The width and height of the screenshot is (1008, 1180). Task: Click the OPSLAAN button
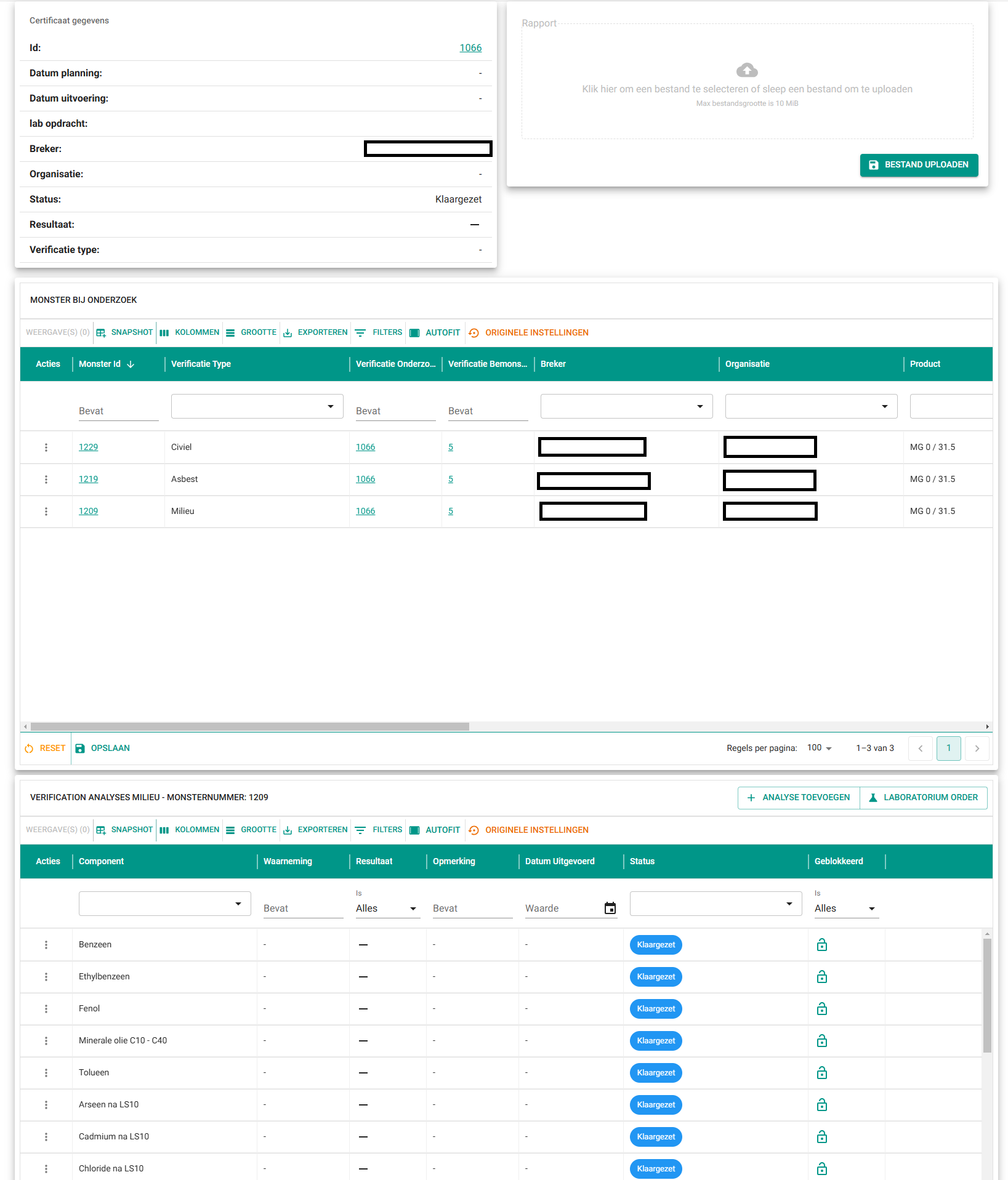pyautogui.click(x=102, y=749)
